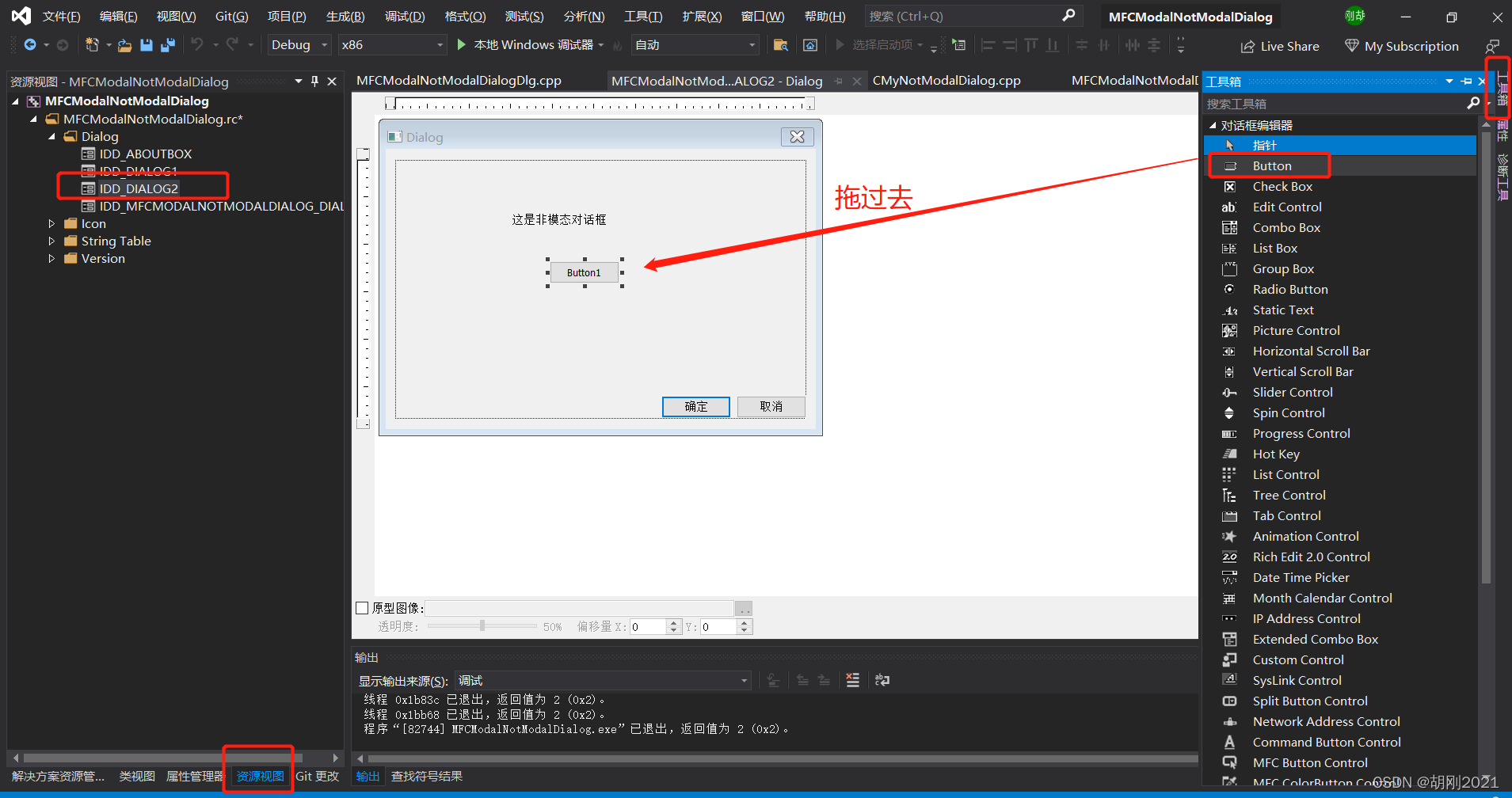Click the feedback person icon at top right
The image size is (1512, 798).
pos(1492,46)
